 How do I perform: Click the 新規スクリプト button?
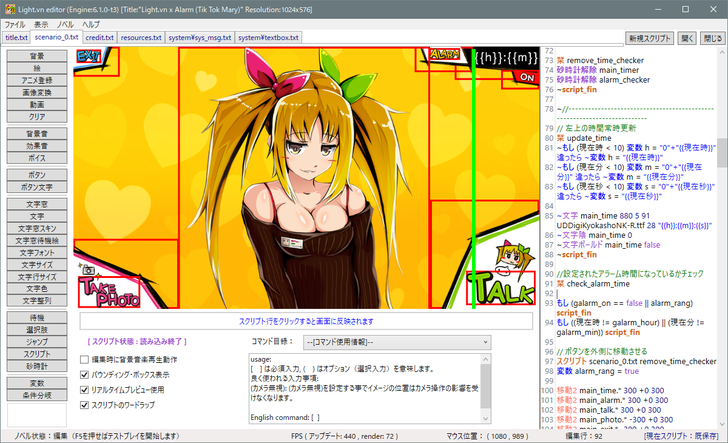pos(650,38)
